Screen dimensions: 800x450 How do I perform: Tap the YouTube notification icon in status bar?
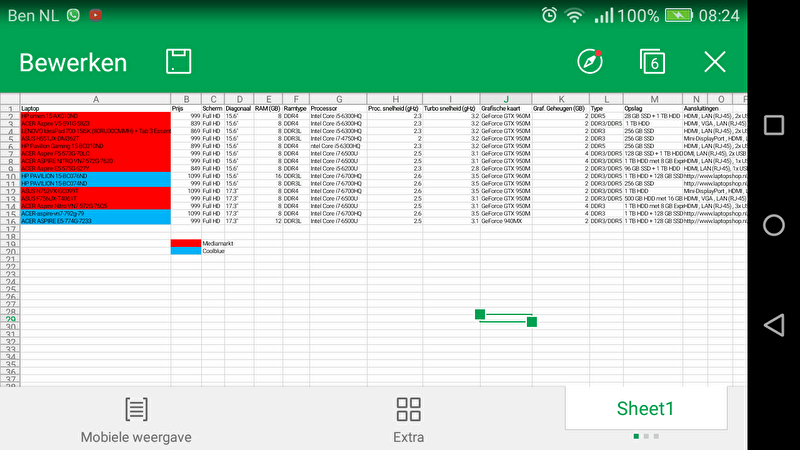(95, 15)
